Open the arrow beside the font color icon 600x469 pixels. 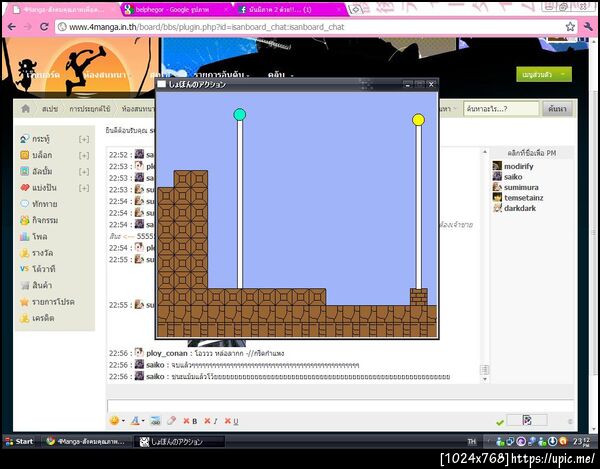[143, 421]
